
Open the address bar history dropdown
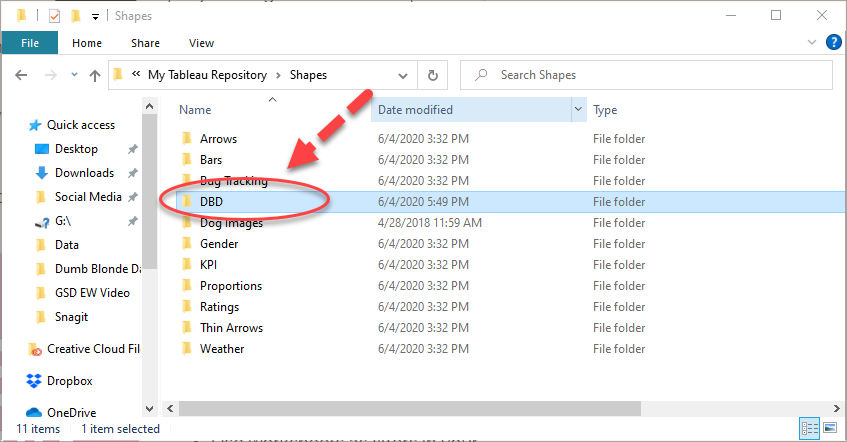pos(403,76)
